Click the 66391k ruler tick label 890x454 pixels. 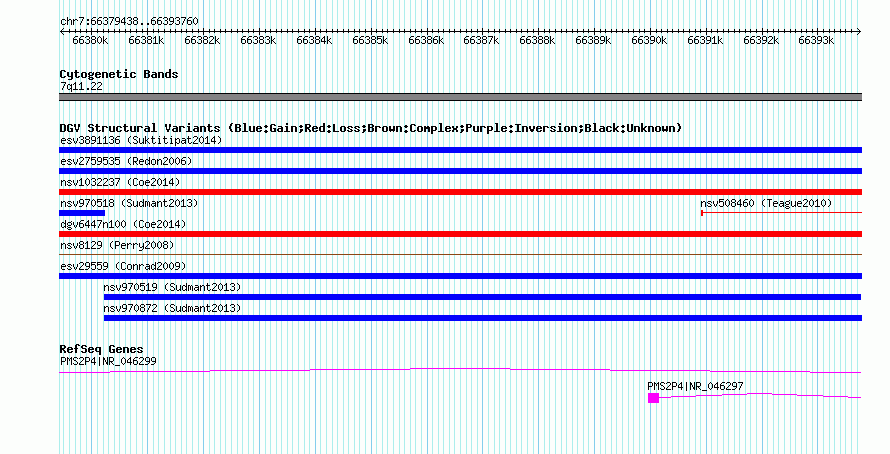[705, 40]
